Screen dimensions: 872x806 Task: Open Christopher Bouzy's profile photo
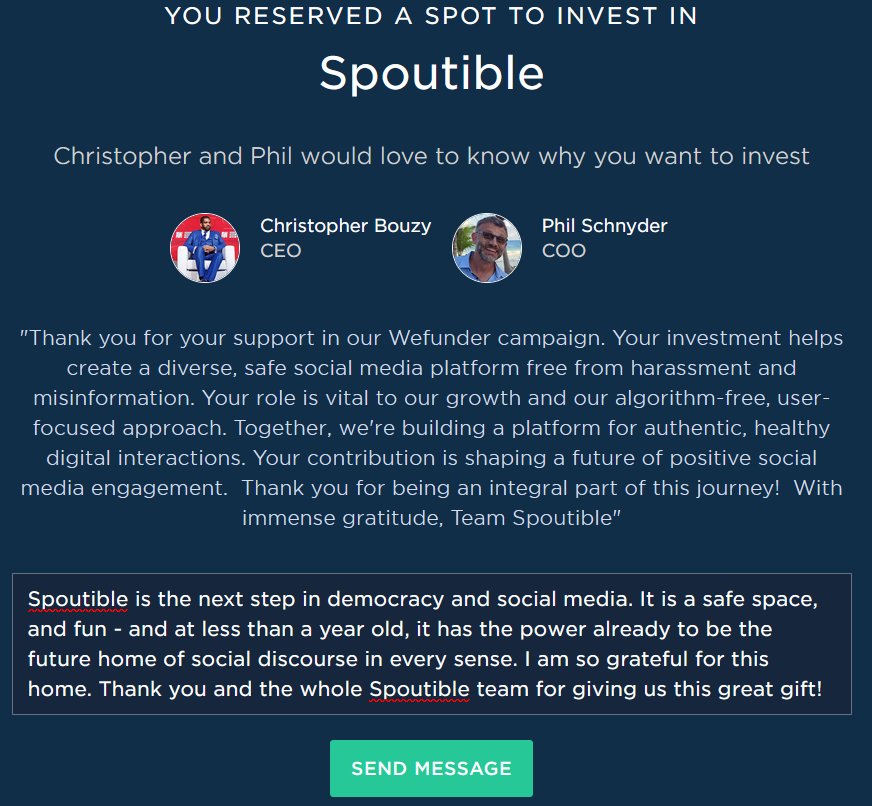coord(205,248)
